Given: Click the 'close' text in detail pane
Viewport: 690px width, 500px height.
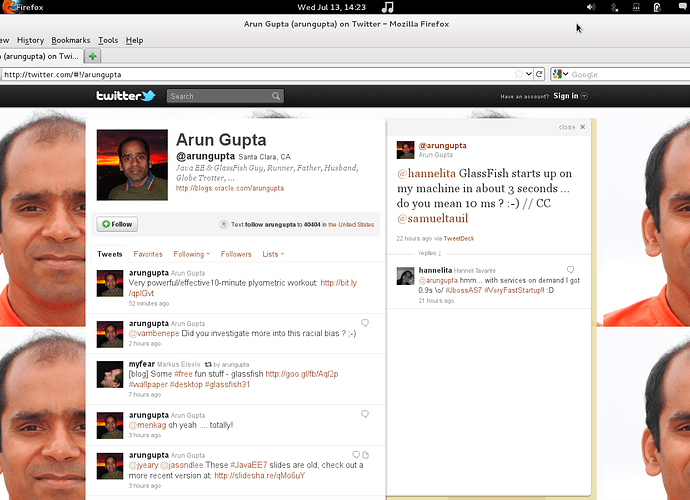Looking at the screenshot, I should (x=567, y=127).
